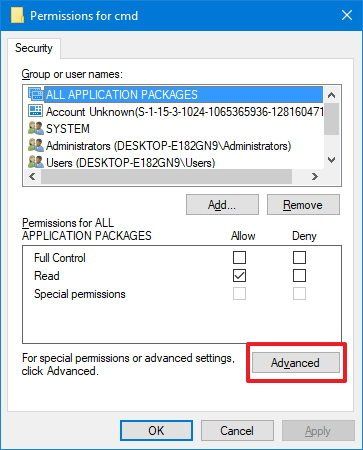Remove the selected group with Remove
The height and width of the screenshot is (450, 363).
[x=303, y=205]
